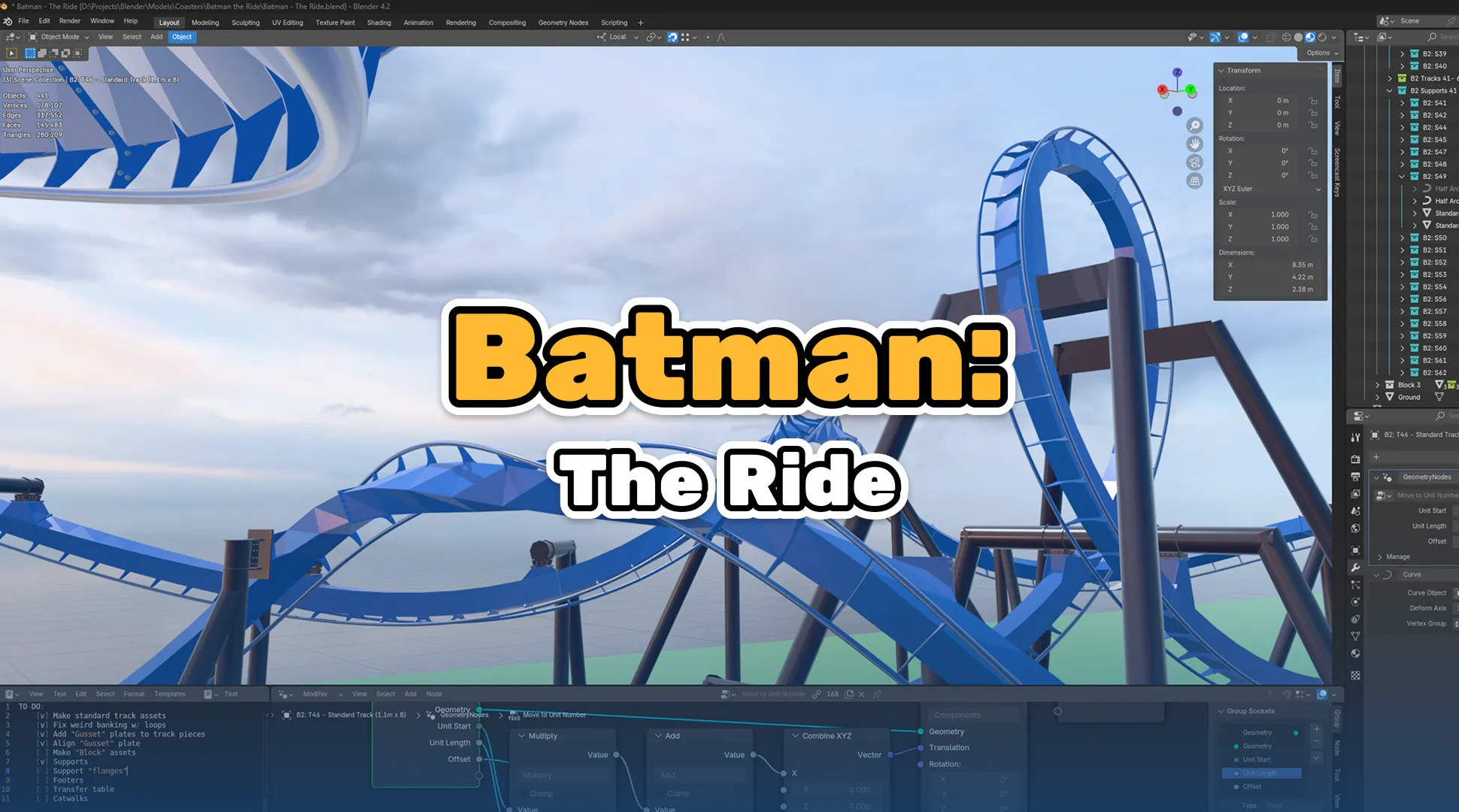
Task: Lock the Rotation Z value
Action: [x=1312, y=175]
